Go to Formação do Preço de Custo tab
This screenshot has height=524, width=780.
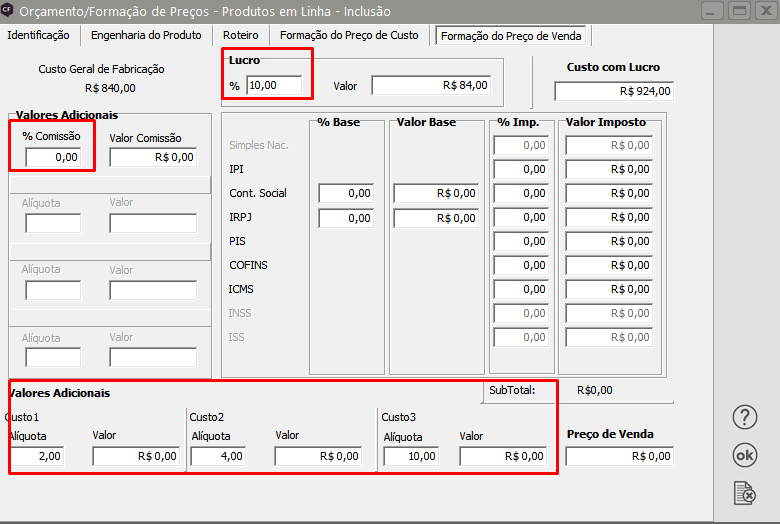[349, 35]
